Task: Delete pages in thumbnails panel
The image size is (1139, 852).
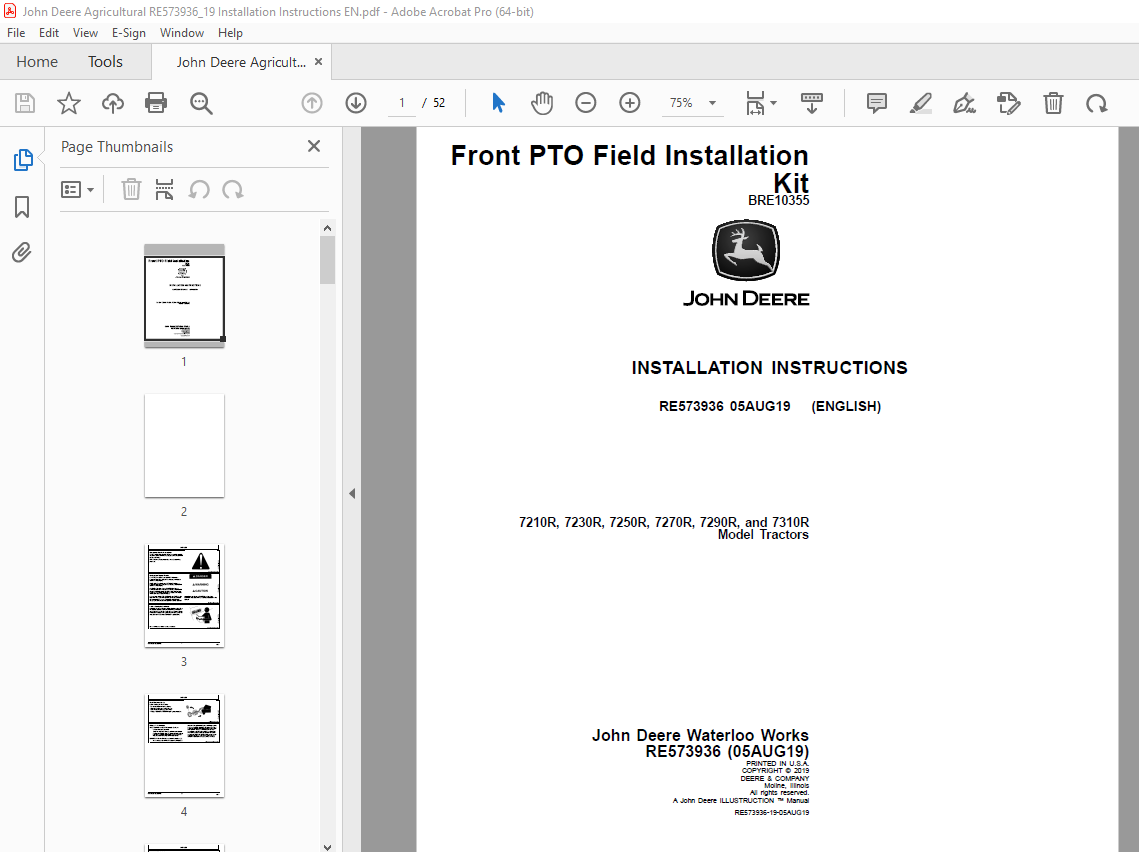Action: click(x=131, y=190)
